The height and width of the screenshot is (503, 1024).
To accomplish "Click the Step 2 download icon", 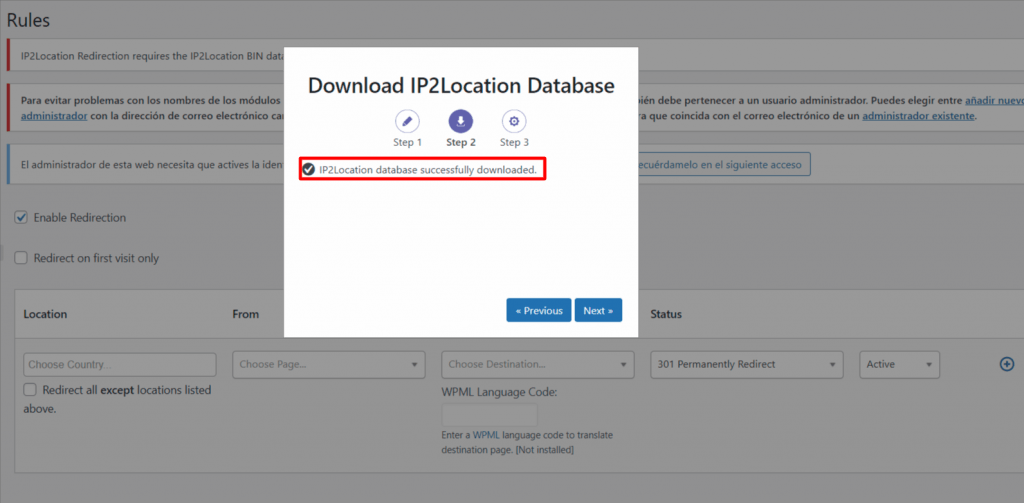I will [x=460, y=122].
